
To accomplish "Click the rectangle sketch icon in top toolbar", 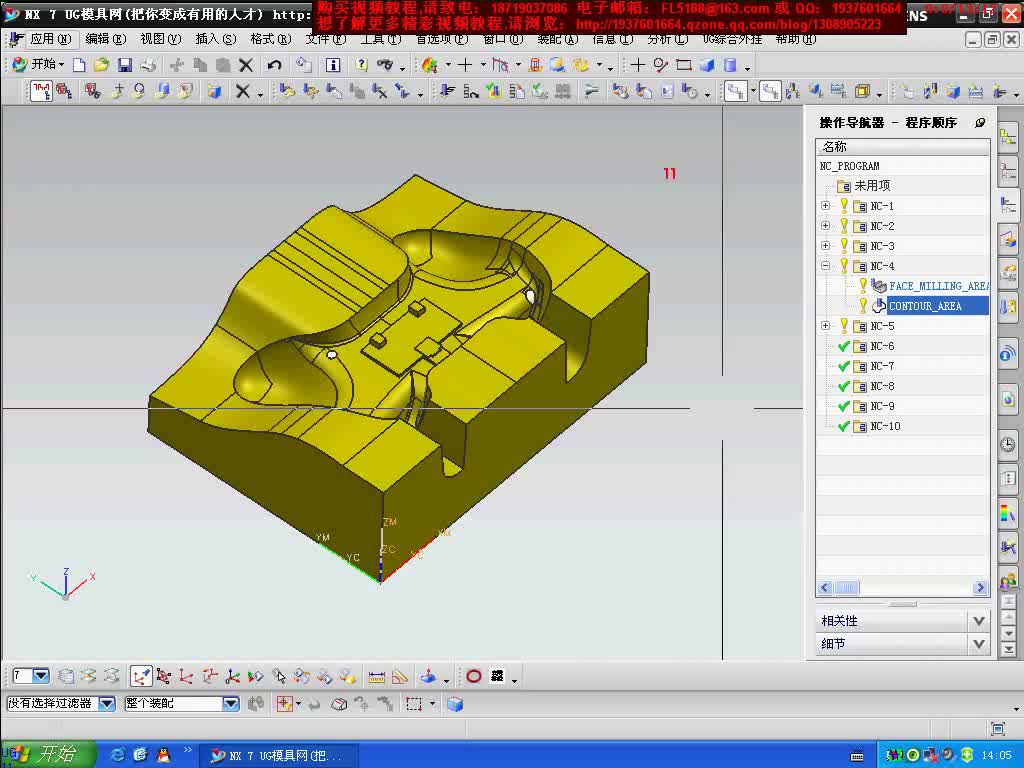I will point(684,65).
